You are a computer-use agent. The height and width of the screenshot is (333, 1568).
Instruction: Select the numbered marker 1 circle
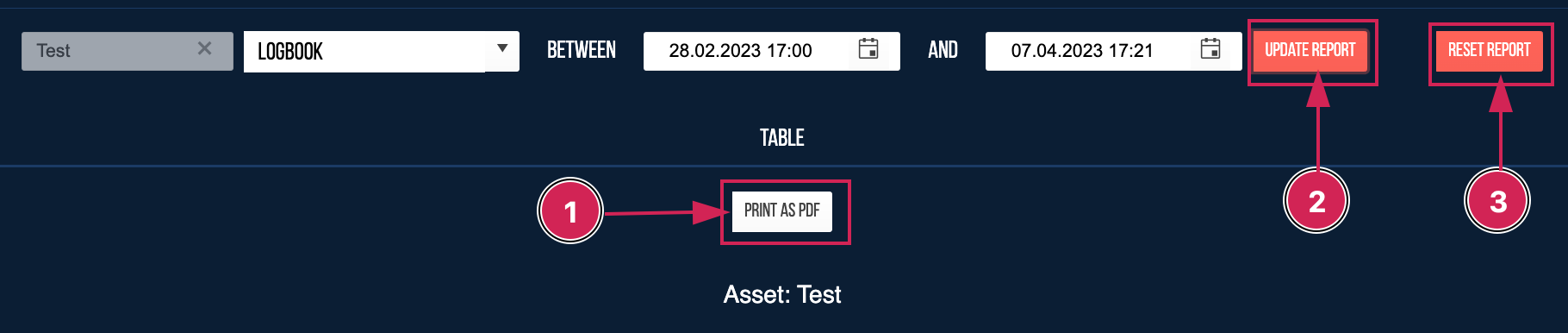click(x=570, y=211)
